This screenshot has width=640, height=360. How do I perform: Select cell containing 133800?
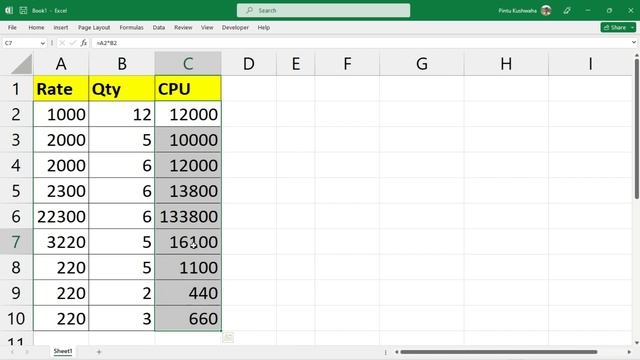click(x=188, y=216)
